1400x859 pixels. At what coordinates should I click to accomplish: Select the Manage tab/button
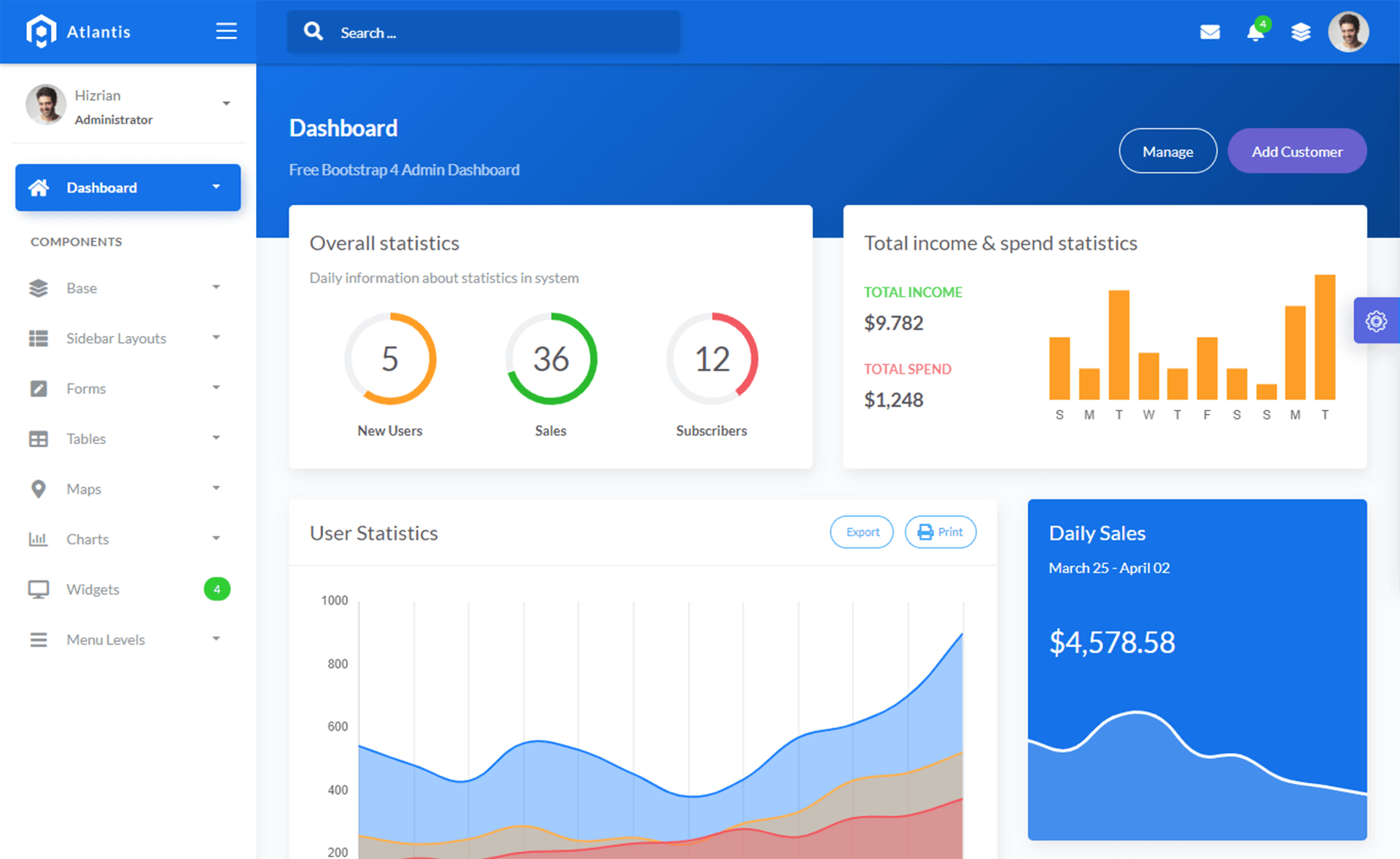[x=1168, y=151]
